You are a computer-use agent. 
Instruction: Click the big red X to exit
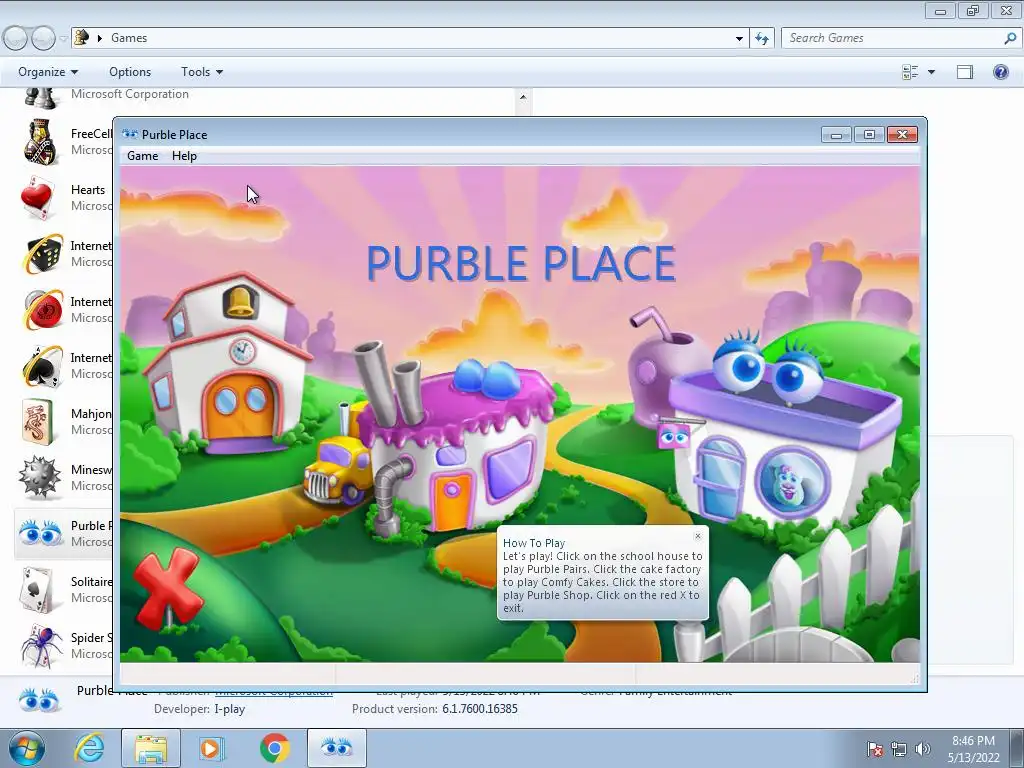pos(168,588)
